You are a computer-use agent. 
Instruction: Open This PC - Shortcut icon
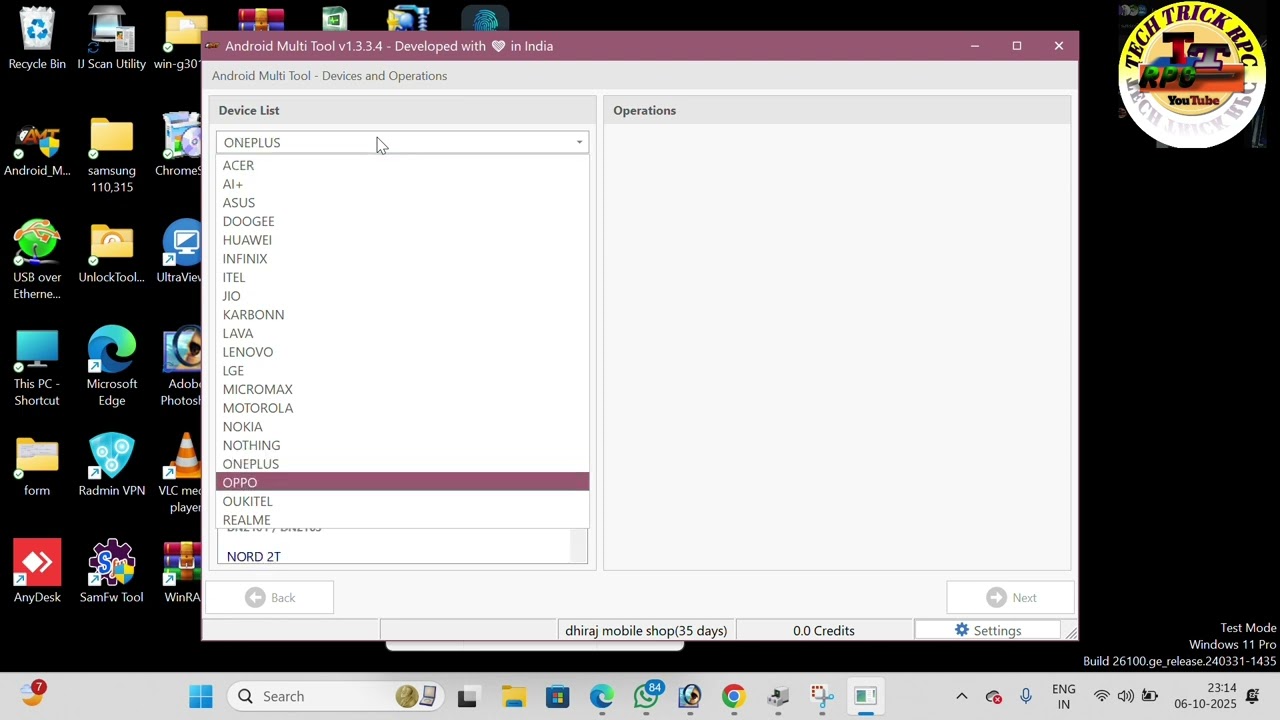37,368
